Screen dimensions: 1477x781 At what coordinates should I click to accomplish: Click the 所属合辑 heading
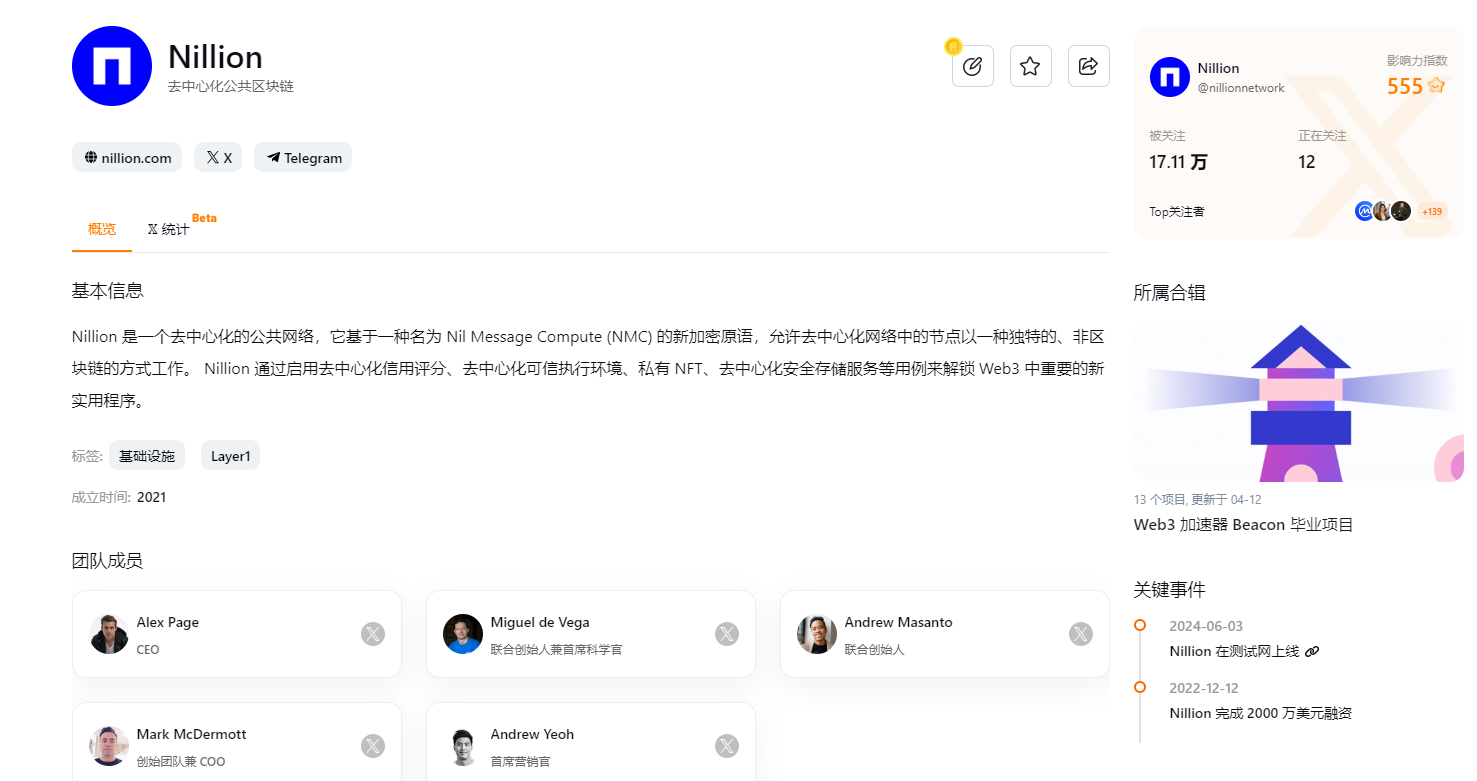(x=1170, y=292)
